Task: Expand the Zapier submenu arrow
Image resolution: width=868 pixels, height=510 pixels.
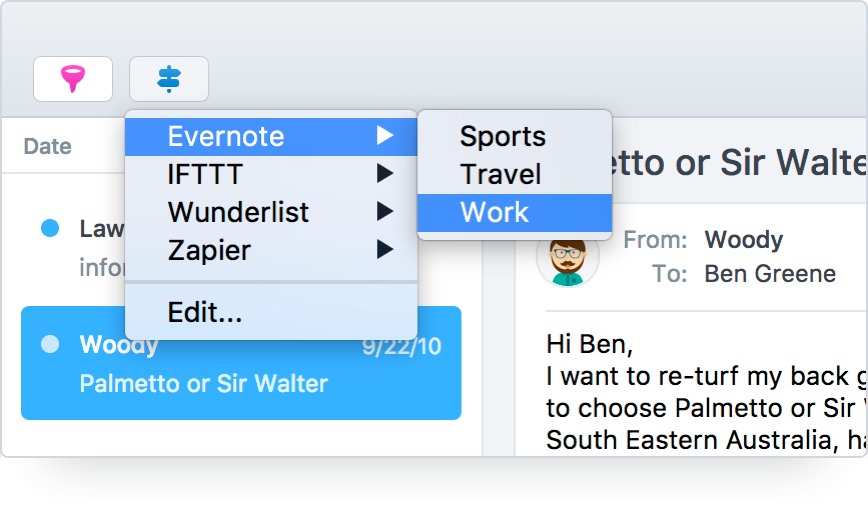Action: tap(385, 250)
